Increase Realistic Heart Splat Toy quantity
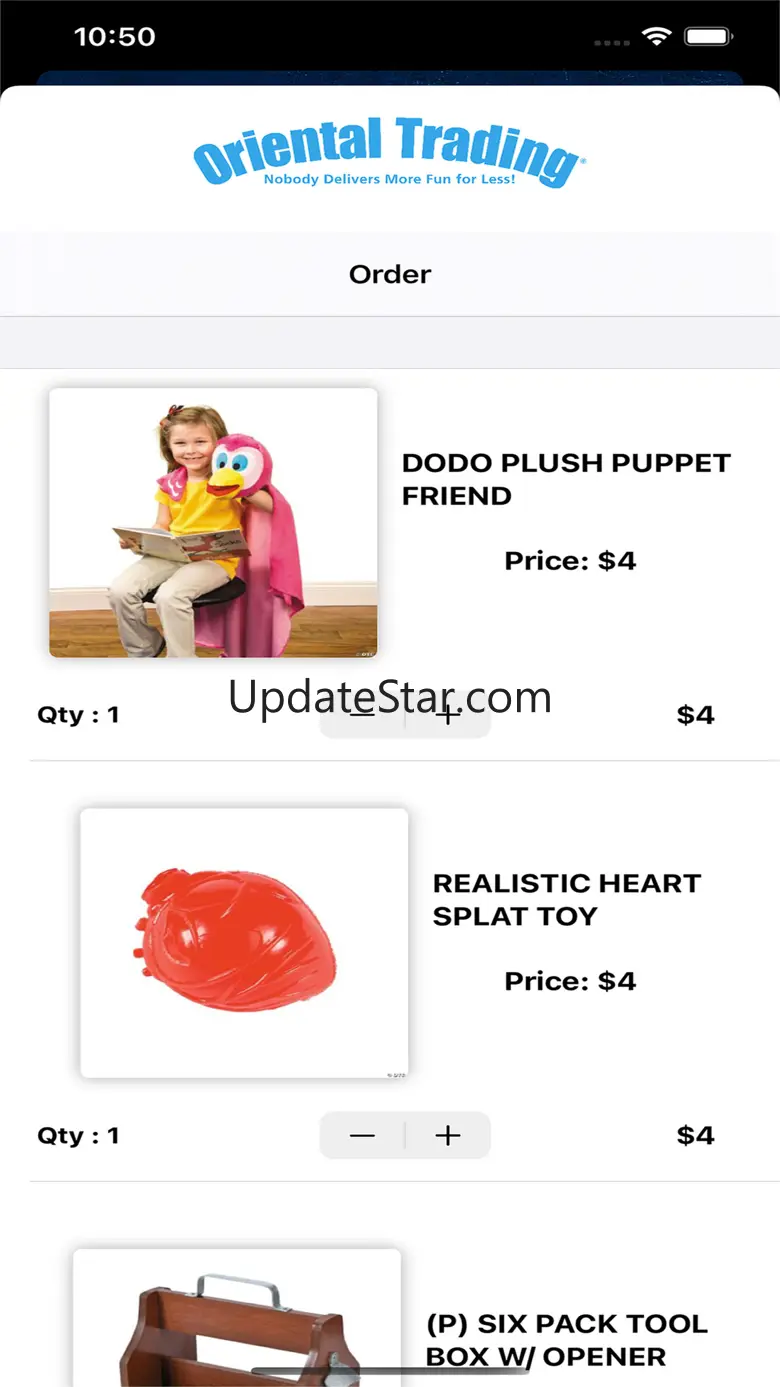The image size is (780, 1387). point(448,1135)
